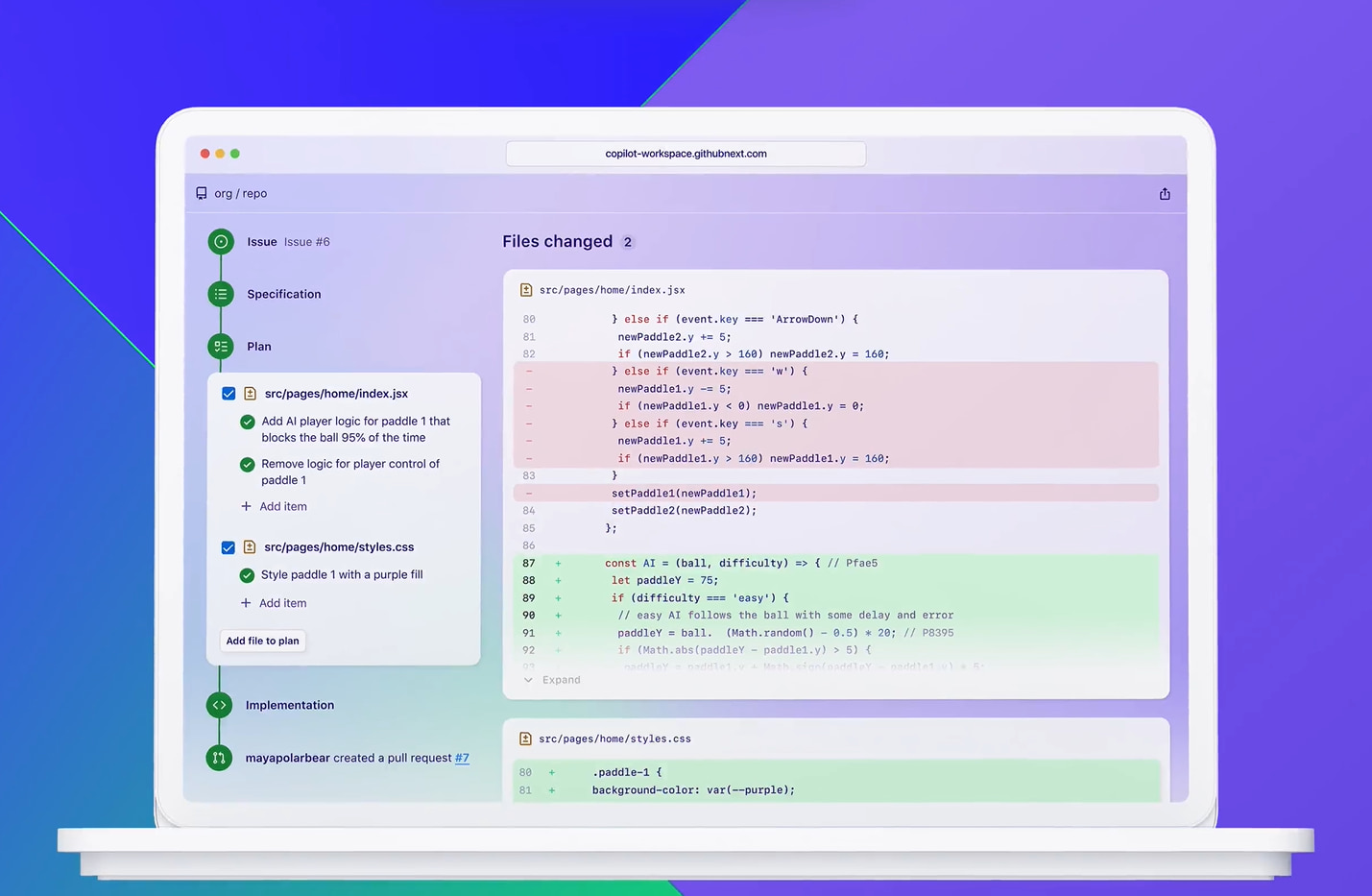Image resolution: width=1372 pixels, height=896 pixels.
Task: Uncheck the src/pages/home/styles.css checkbox
Action: point(228,546)
